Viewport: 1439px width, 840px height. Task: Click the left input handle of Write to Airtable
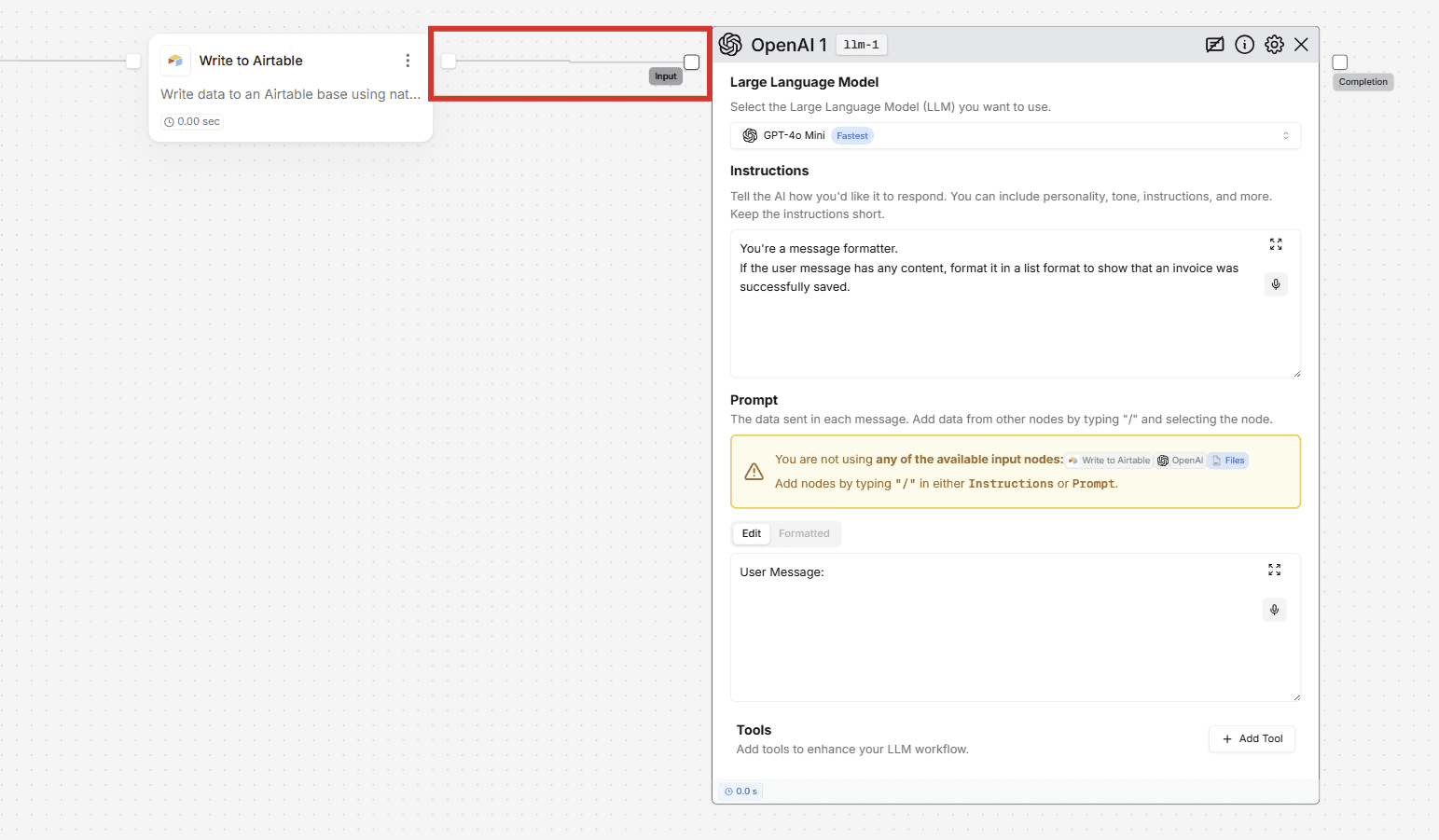pyautogui.click(x=133, y=61)
